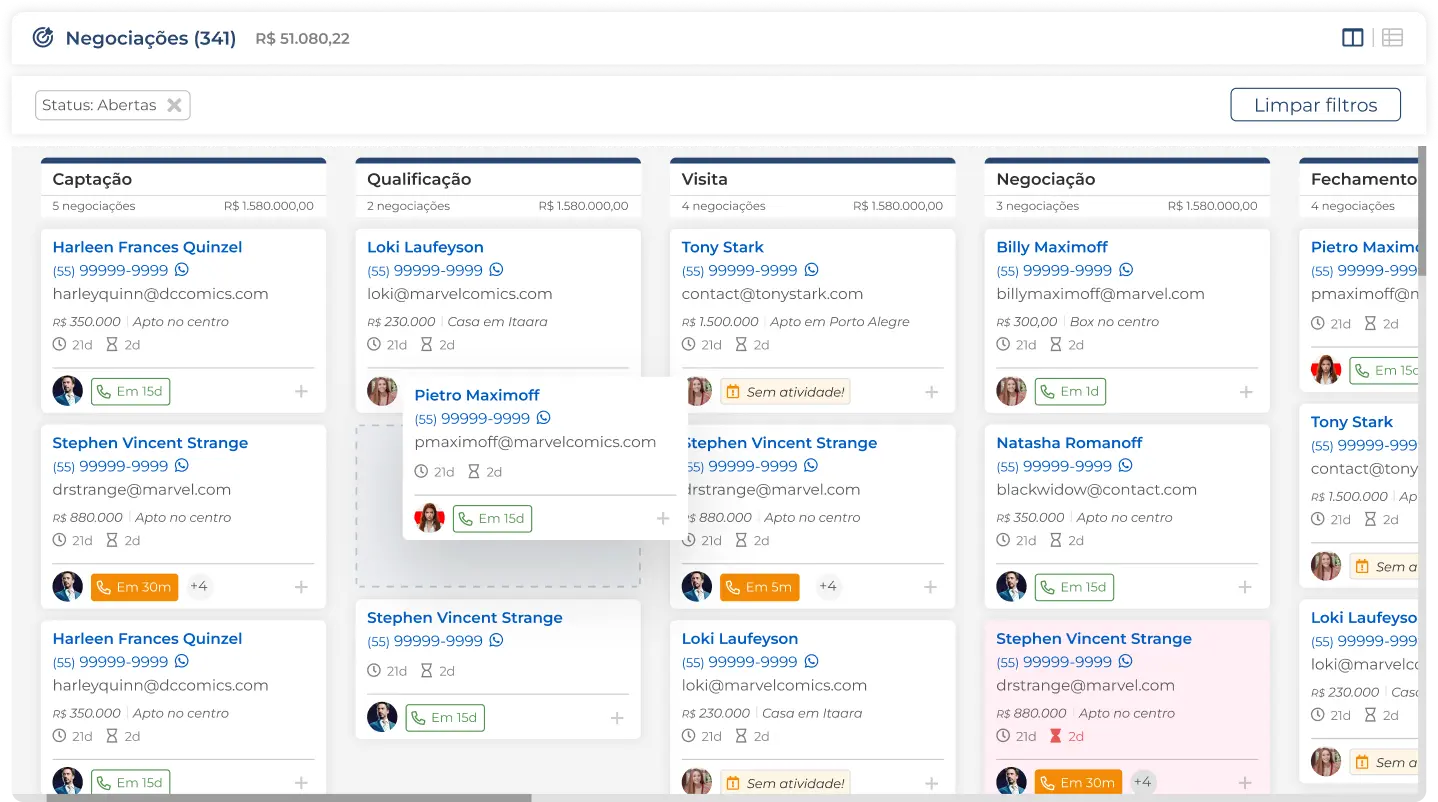Open Loki Laufeyson card in Visita column
The width and height of the screenshot is (1438, 802).
click(740, 639)
